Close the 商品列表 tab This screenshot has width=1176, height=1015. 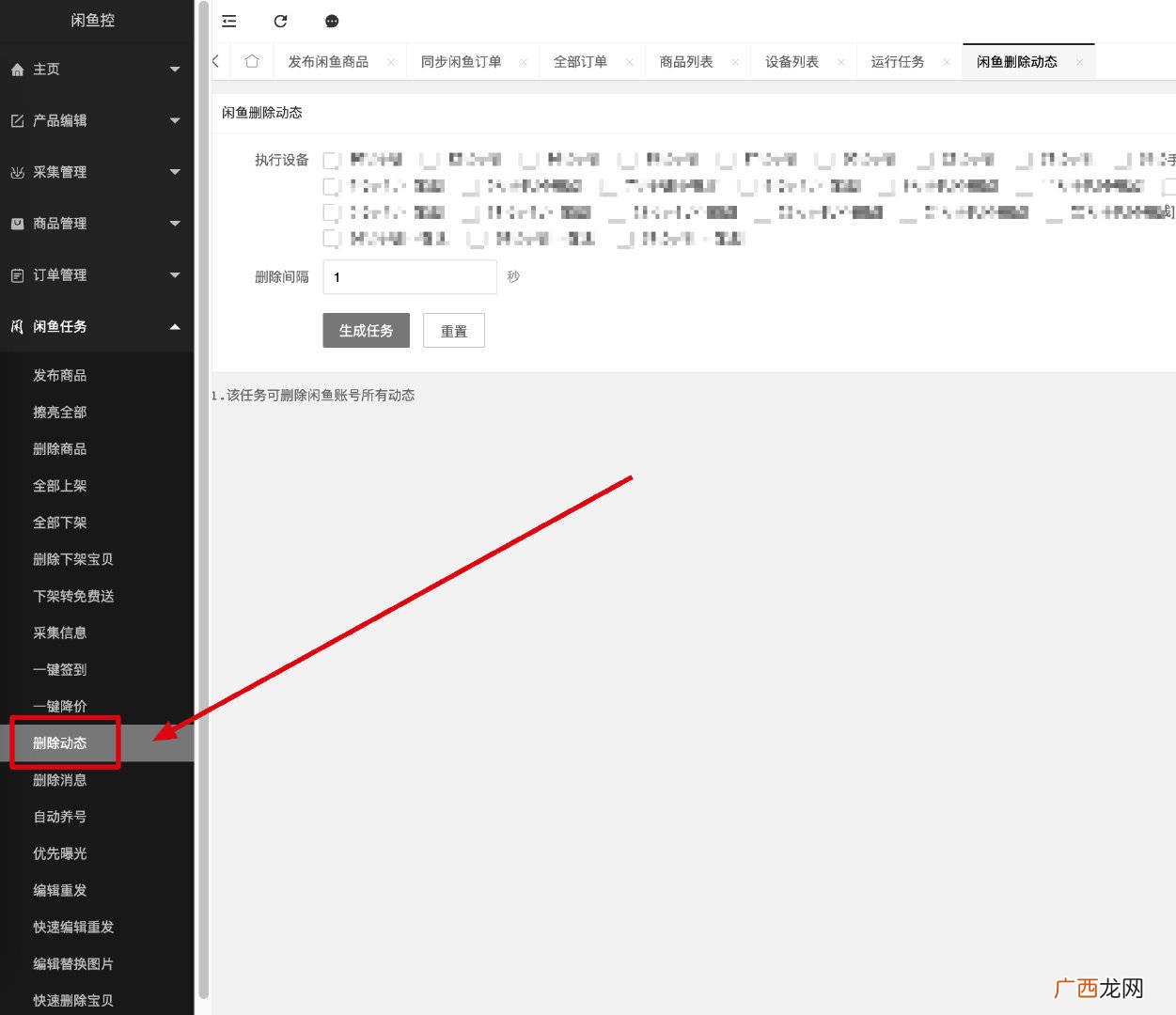click(x=735, y=62)
